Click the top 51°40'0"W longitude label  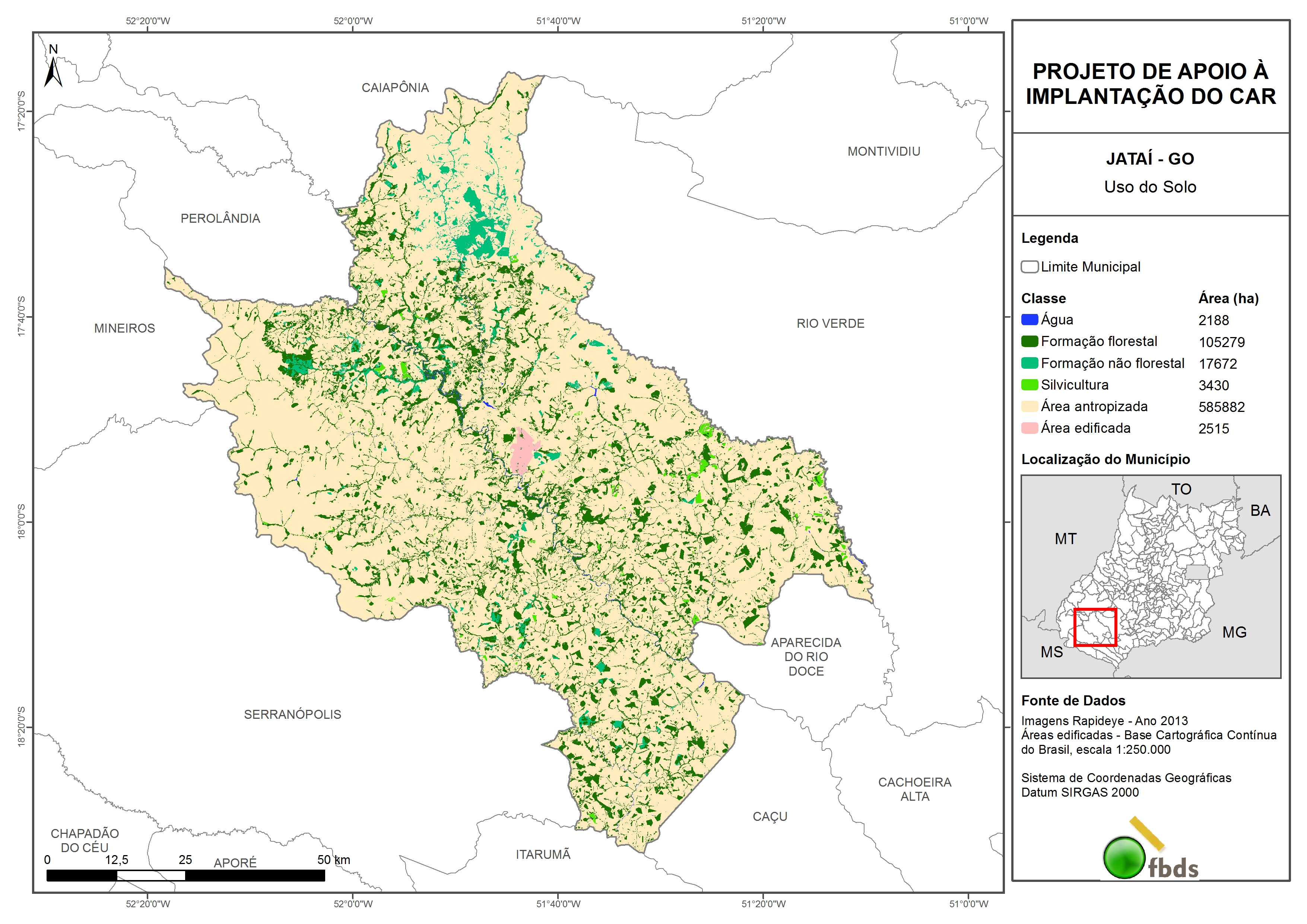(x=558, y=21)
